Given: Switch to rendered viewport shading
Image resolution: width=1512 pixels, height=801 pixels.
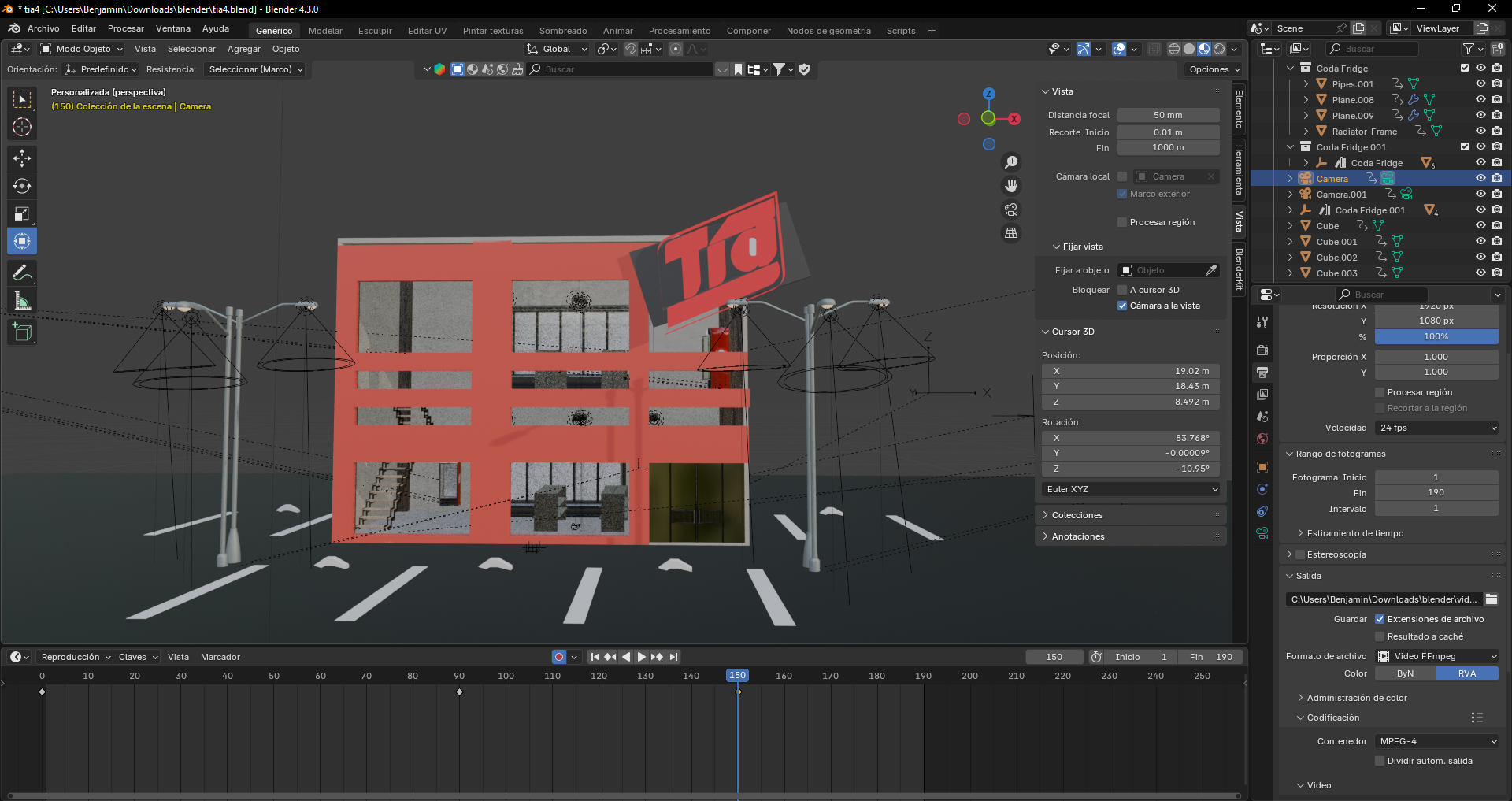Looking at the screenshot, I should tap(1219, 49).
